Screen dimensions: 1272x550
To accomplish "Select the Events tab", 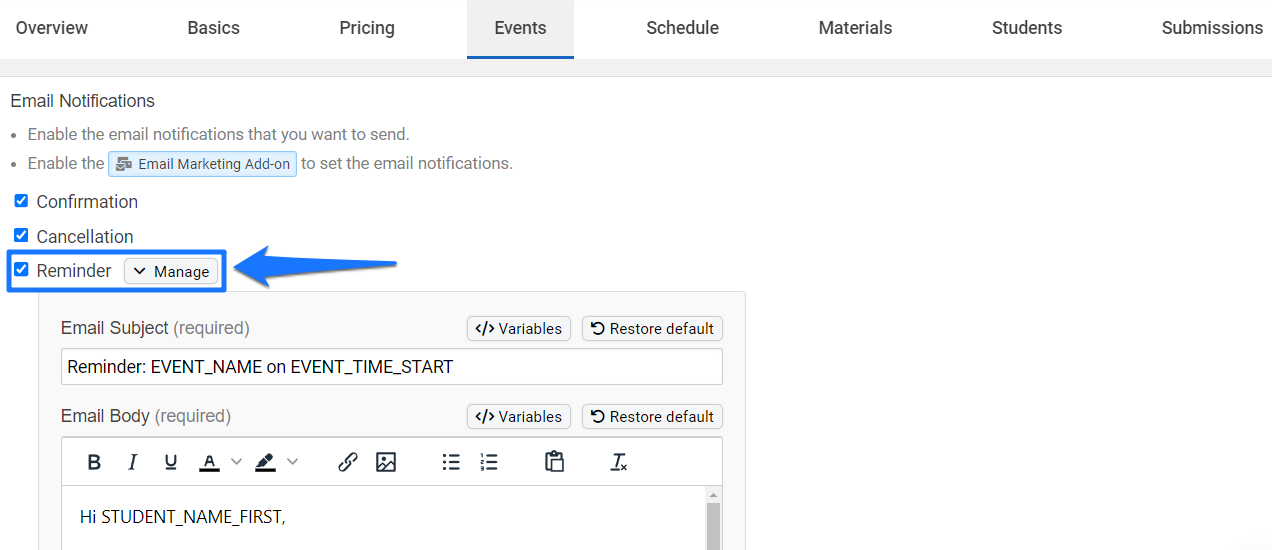I will coord(520,28).
